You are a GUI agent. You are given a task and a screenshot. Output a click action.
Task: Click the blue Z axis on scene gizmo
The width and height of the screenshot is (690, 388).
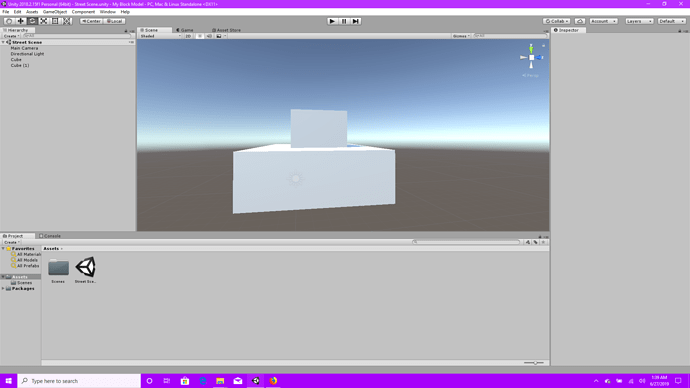tap(540, 58)
